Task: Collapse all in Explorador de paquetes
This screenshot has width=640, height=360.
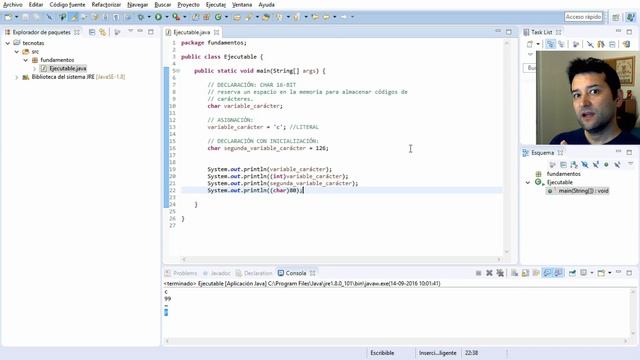Action: (x=92, y=32)
